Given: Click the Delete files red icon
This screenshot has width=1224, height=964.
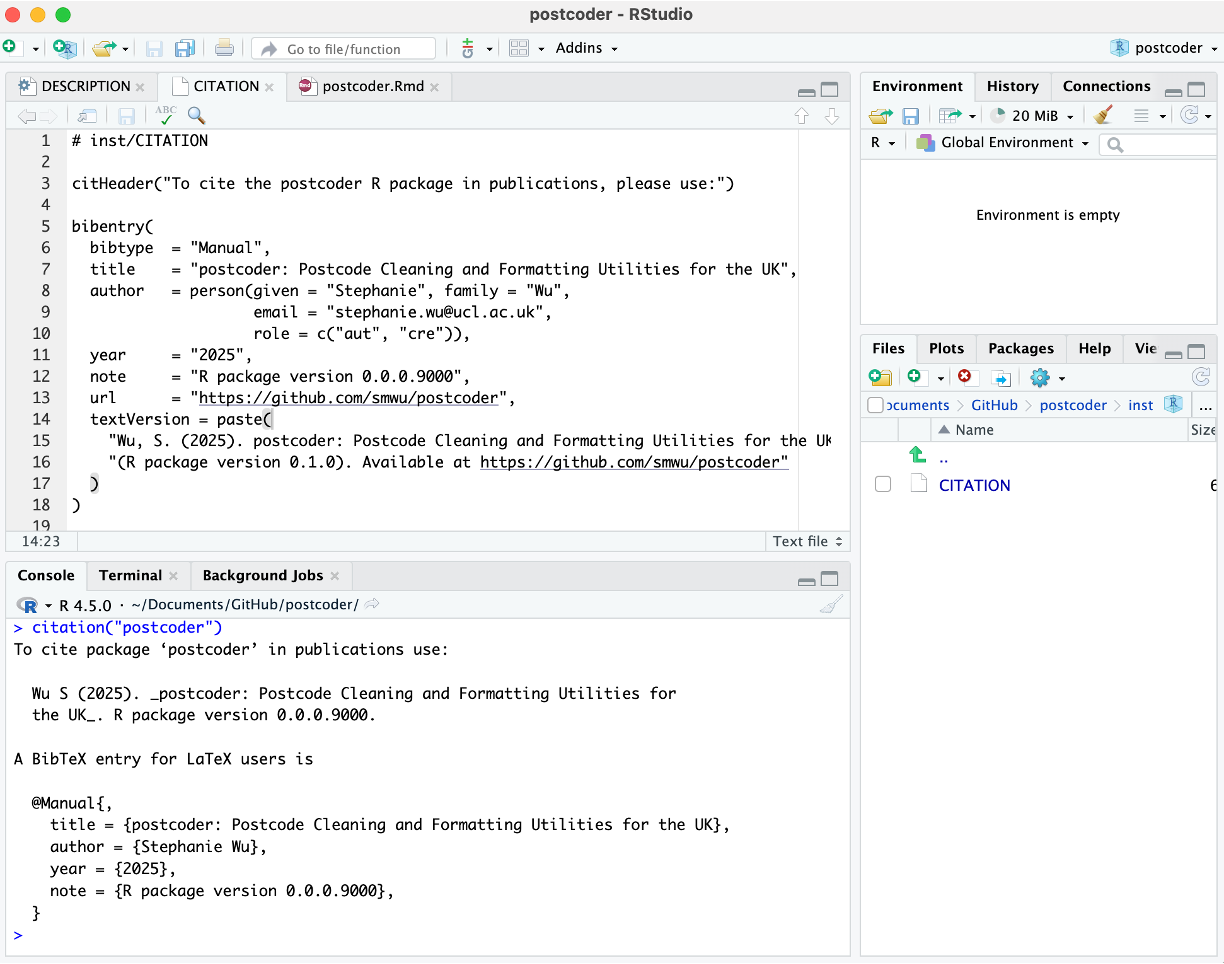Looking at the screenshot, I should pyautogui.click(x=964, y=377).
